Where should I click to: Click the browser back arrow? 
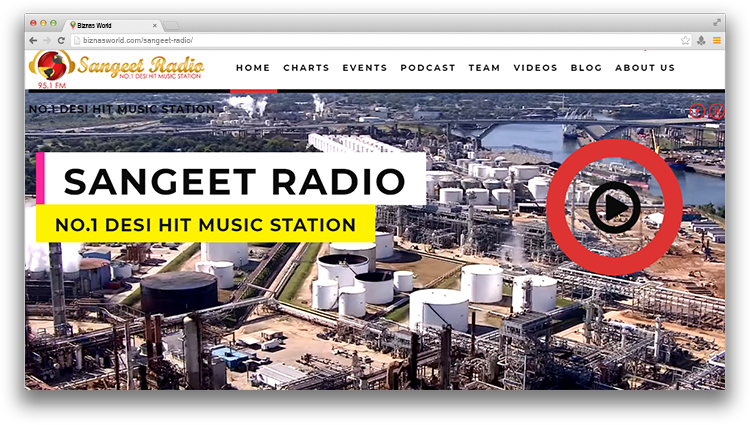coord(33,41)
